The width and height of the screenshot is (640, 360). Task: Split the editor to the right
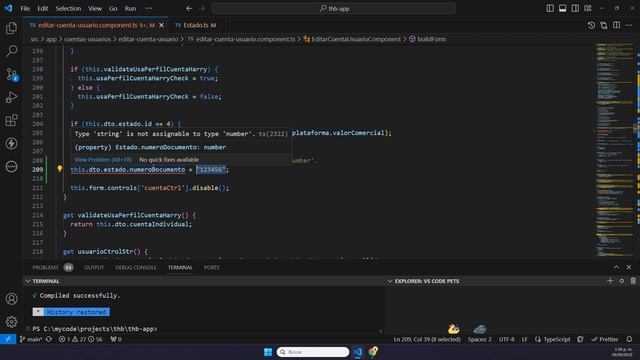point(616,25)
